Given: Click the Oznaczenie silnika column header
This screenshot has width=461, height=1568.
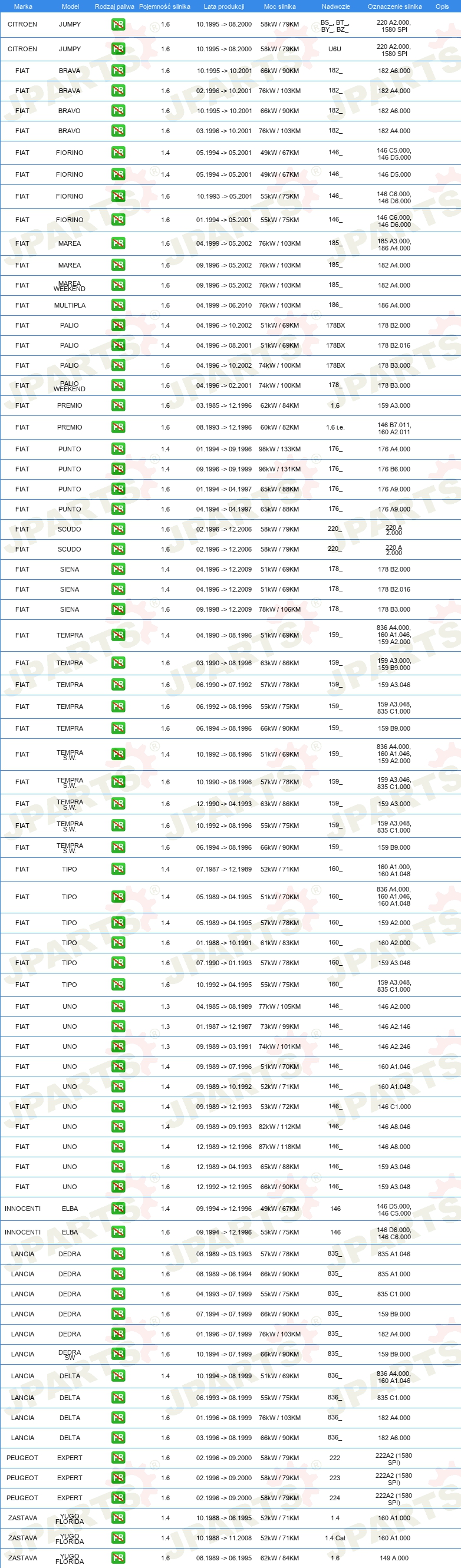Looking at the screenshot, I should pos(394,6).
